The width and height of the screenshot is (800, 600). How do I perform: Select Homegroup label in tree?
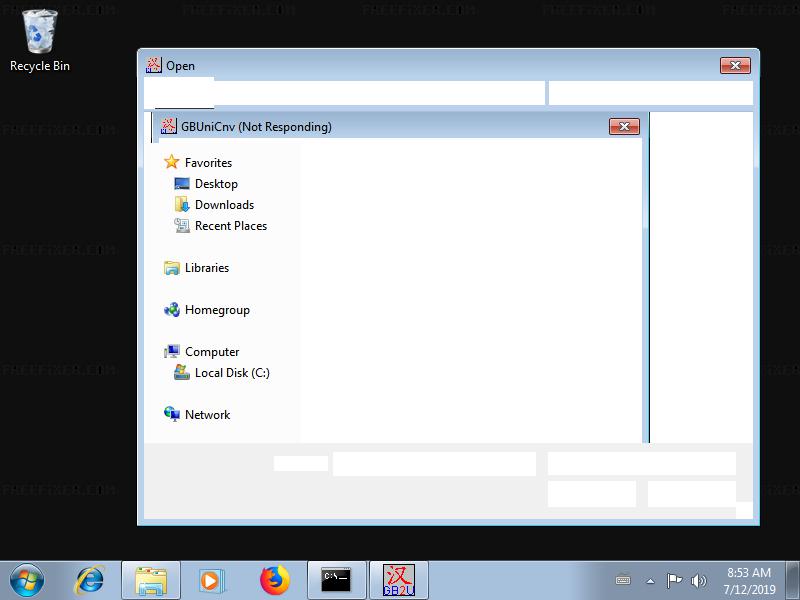click(x=217, y=310)
